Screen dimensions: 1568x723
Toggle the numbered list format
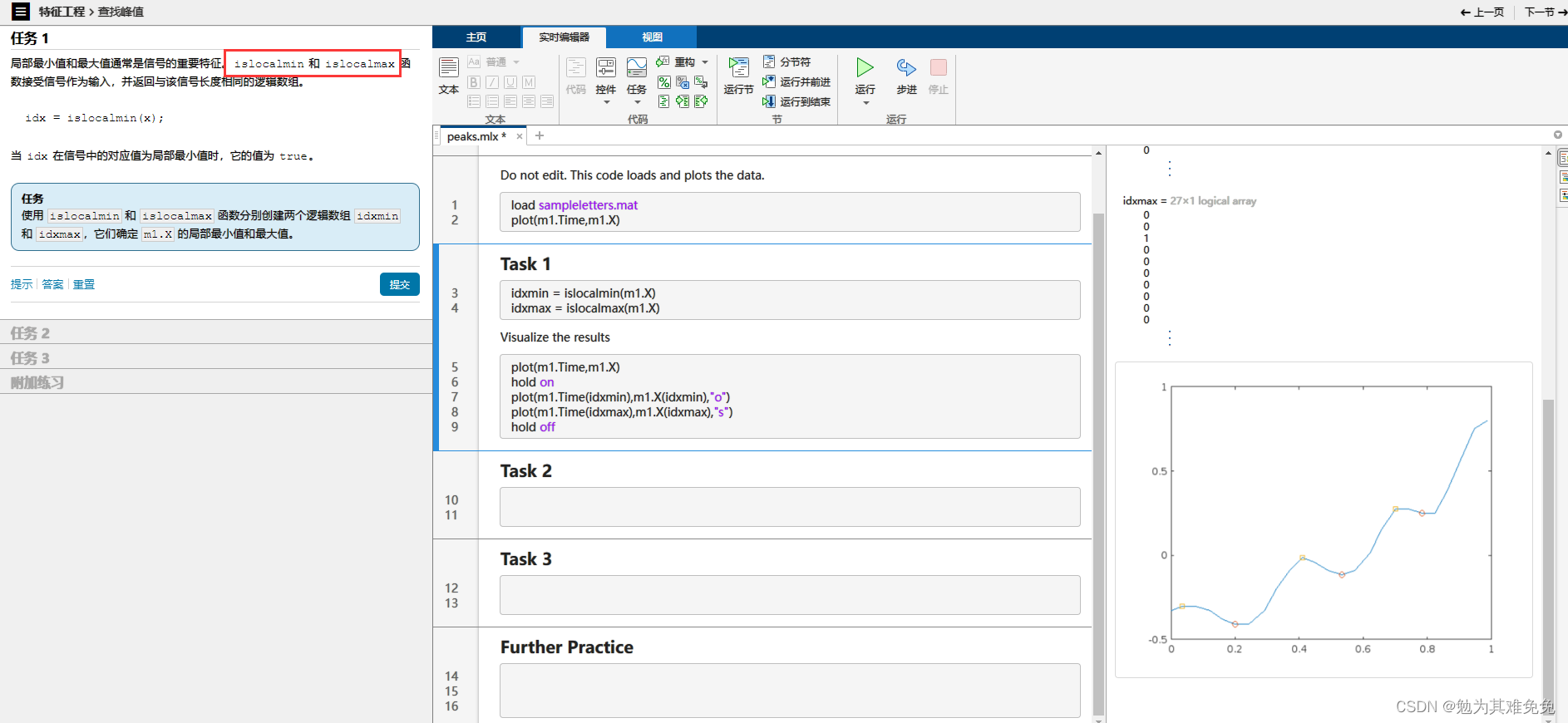(492, 101)
